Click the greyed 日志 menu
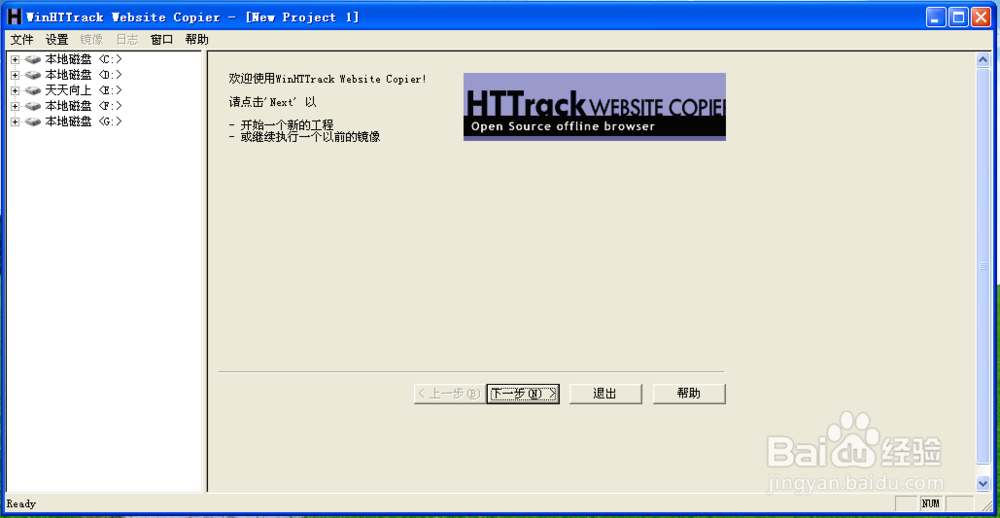1000x518 pixels. (127, 40)
